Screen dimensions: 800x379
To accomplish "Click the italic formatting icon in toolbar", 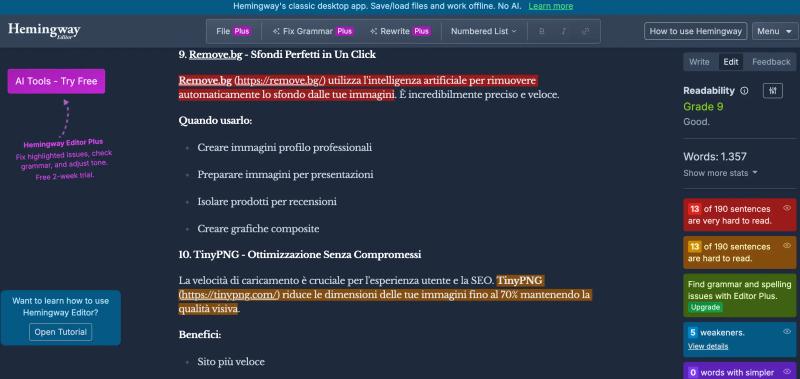I will [564, 31].
